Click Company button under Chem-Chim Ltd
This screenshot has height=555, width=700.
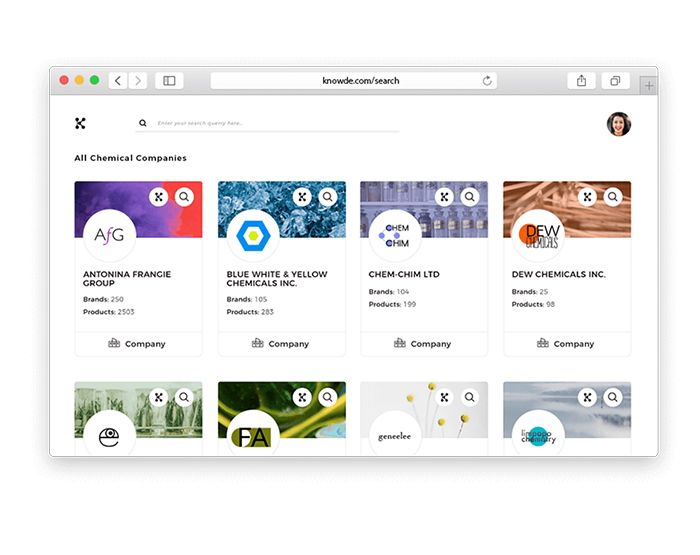pyautogui.click(x=423, y=344)
